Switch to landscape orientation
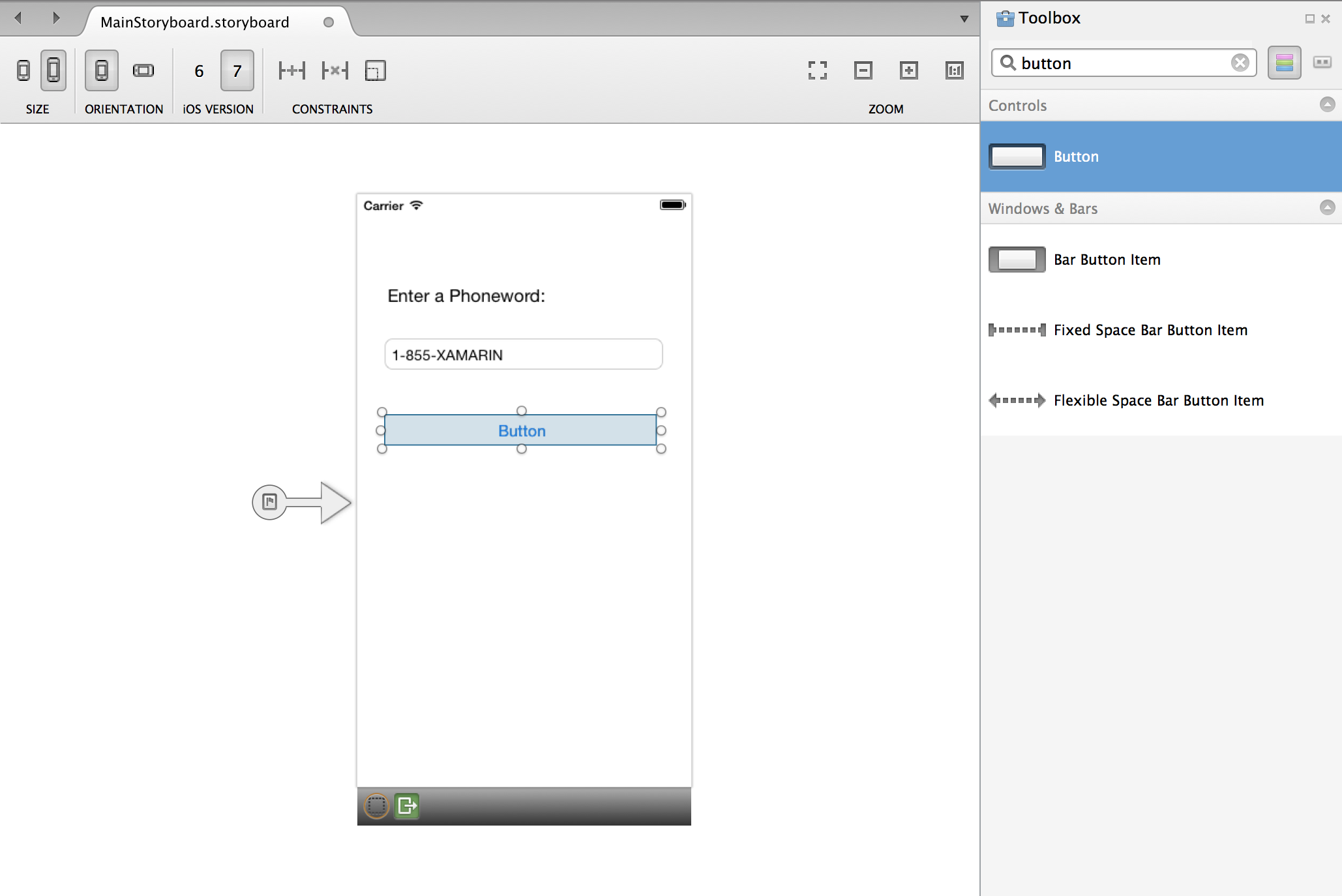 tap(143, 70)
